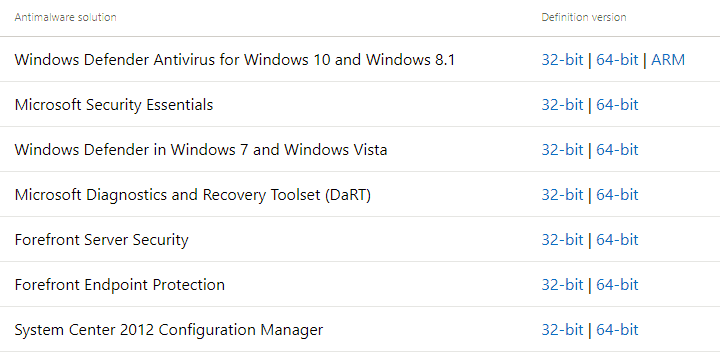Get 64-bit DaRT definition update

[x=617, y=195]
